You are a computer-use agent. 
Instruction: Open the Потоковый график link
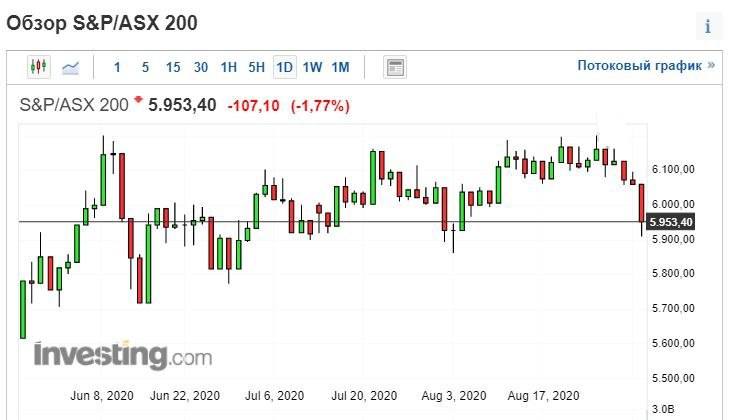click(x=646, y=65)
